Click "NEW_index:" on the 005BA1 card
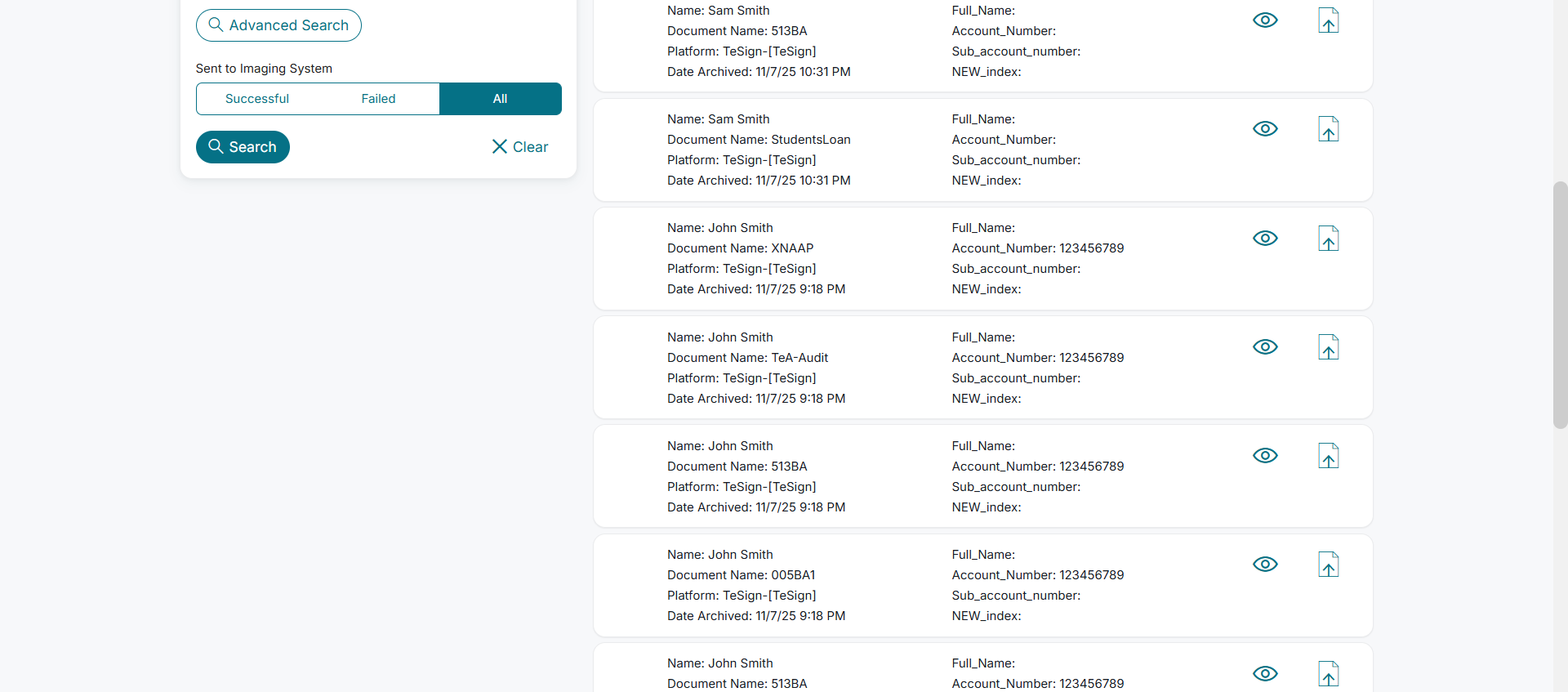This screenshot has width=1568, height=692. click(987, 616)
